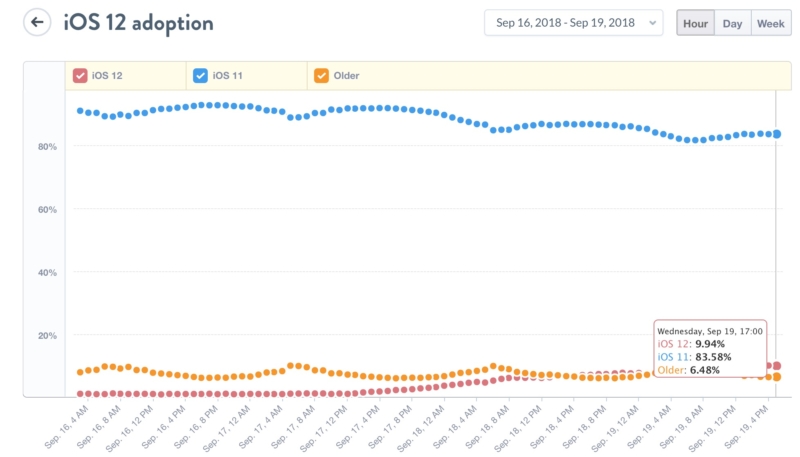Screen dimensions: 800x457
Task: Click the last red iOS 12 data point
Action: coord(776,366)
